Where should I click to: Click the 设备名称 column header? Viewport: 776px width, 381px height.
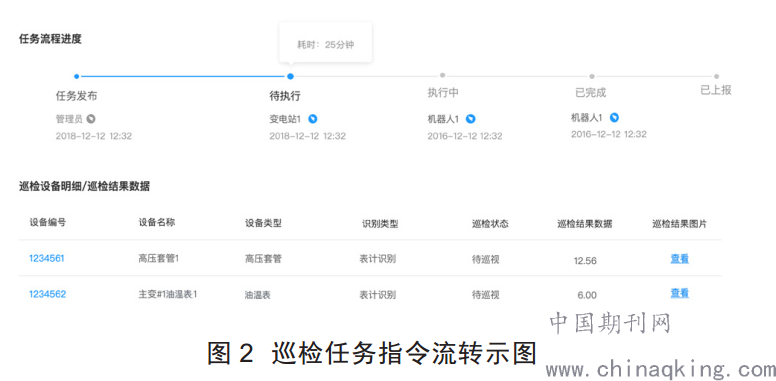[x=156, y=223]
